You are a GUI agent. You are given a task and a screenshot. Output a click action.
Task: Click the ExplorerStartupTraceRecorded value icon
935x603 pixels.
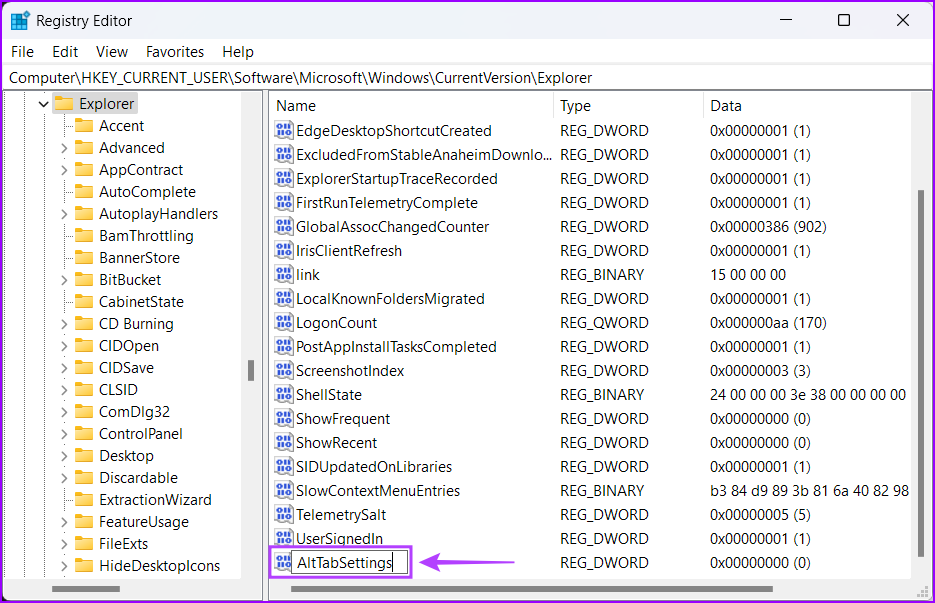[x=284, y=178]
